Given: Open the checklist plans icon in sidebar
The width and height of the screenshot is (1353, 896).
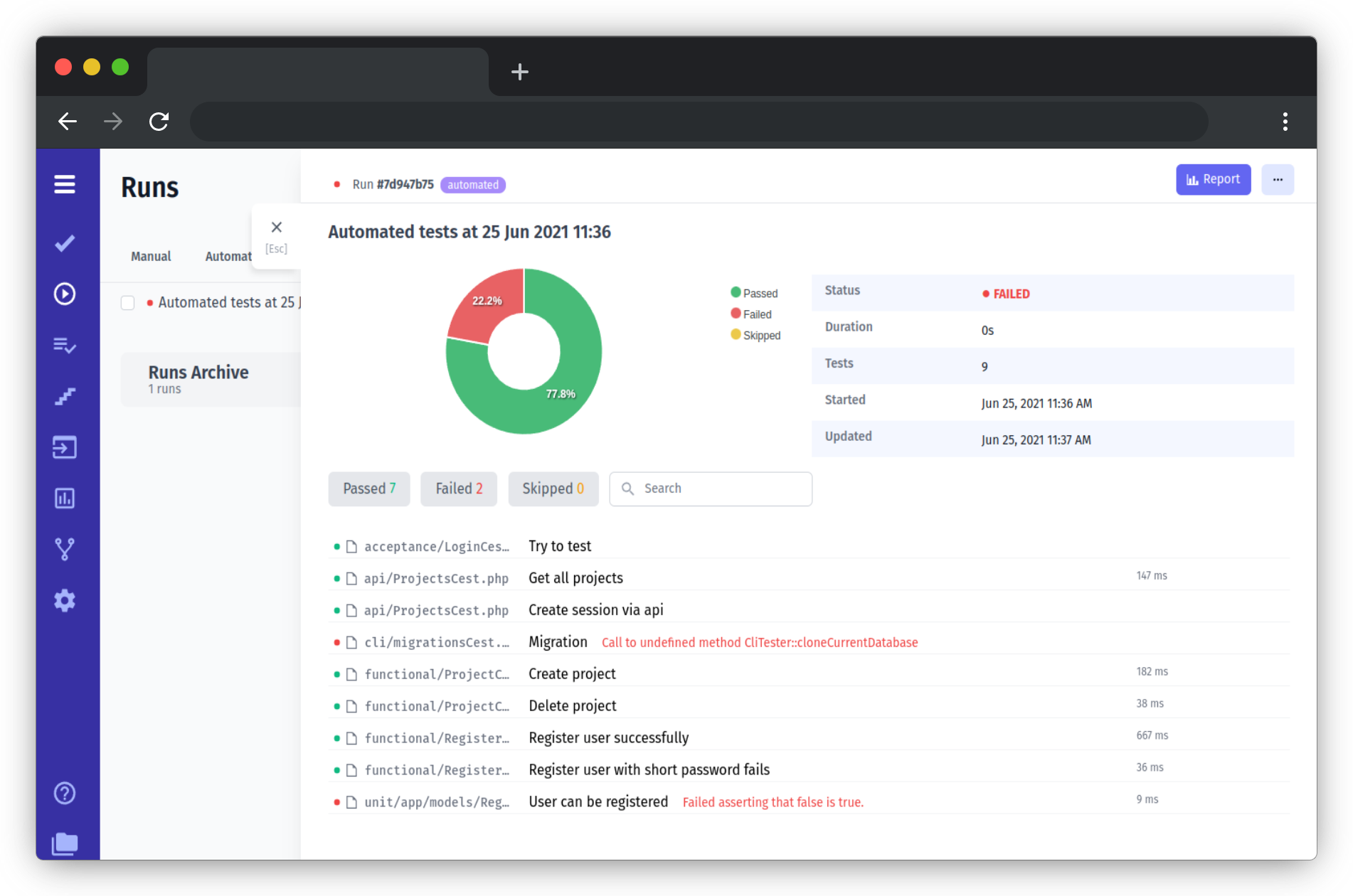Looking at the screenshot, I should click(65, 346).
